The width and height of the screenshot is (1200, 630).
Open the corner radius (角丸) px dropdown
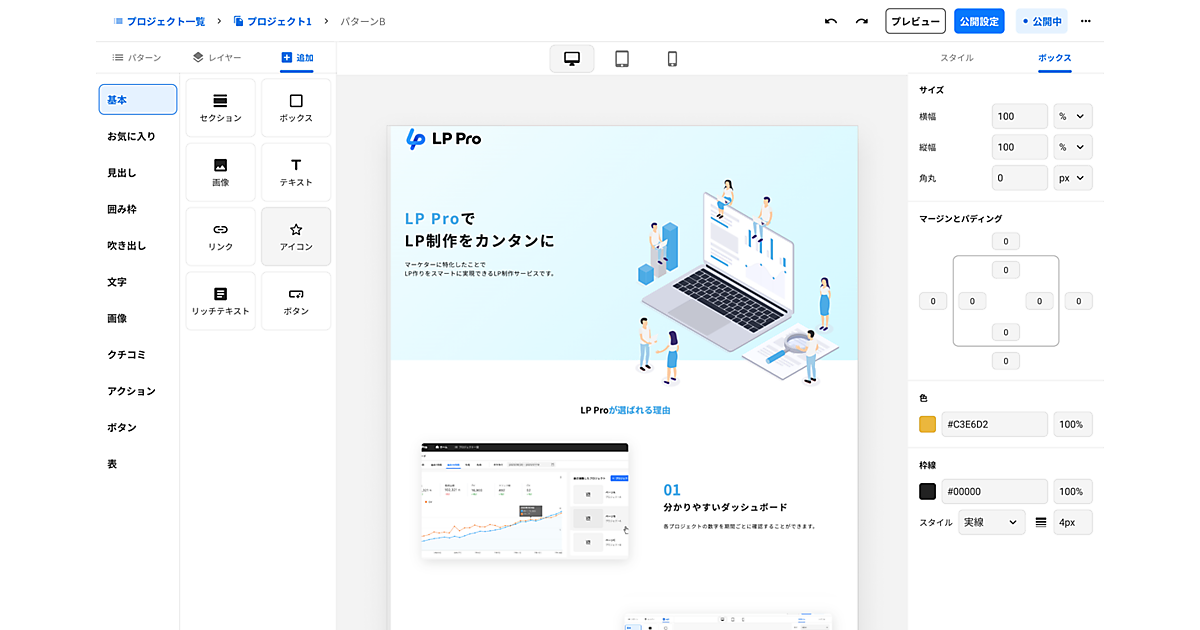[1072, 178]
